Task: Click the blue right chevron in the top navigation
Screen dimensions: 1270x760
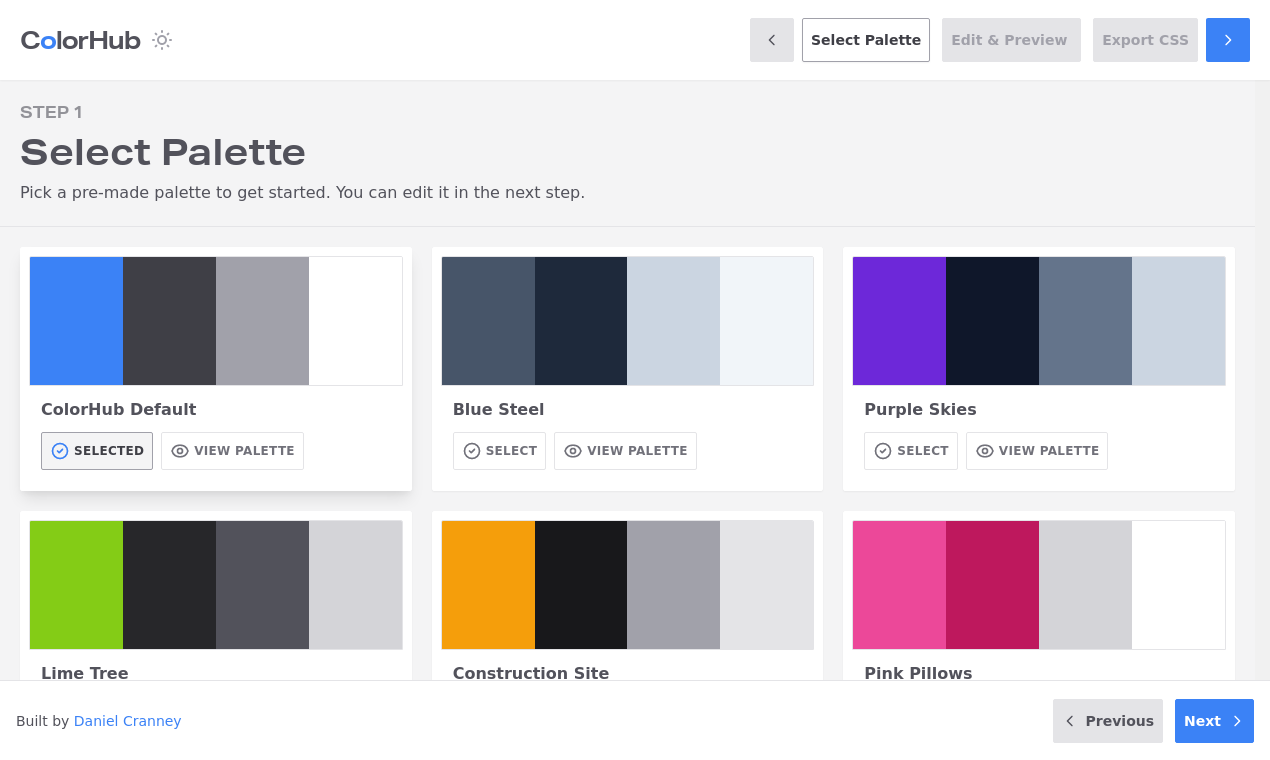Action: pyautogui.click(x=1227, y=40)
